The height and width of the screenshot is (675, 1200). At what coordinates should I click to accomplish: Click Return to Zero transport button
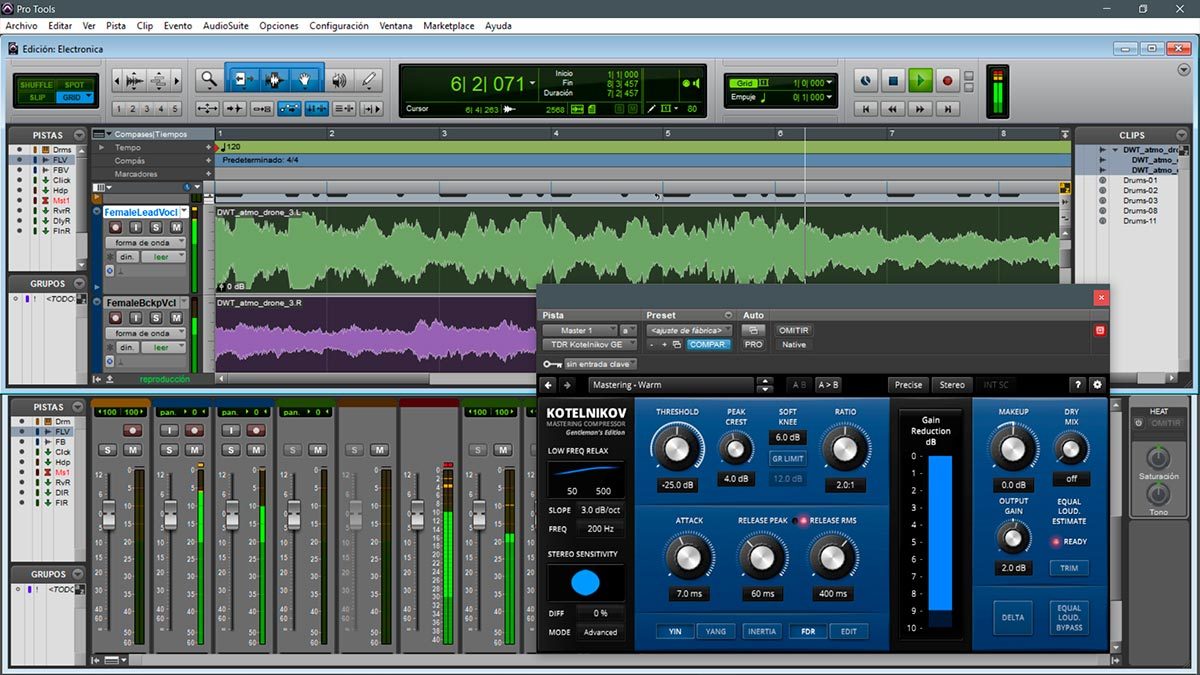click(x=867, y=108)
